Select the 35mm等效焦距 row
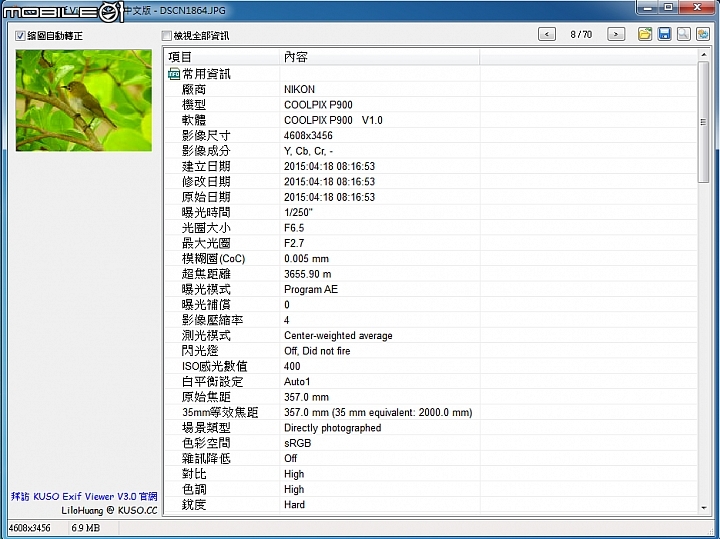Image resolution: width=720 pixels, height=539 pixels. tap(431, 412)
